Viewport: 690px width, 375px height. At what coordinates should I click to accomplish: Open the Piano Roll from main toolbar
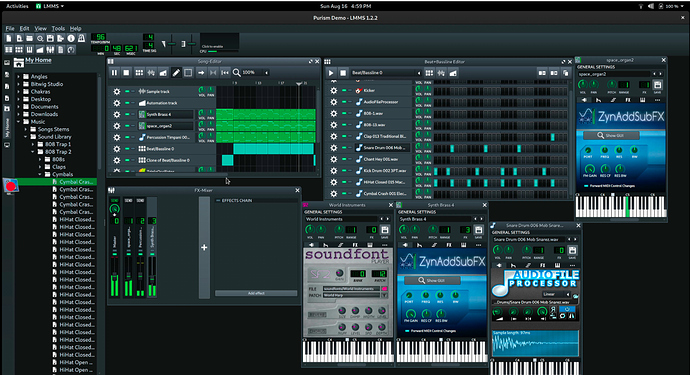29,50
